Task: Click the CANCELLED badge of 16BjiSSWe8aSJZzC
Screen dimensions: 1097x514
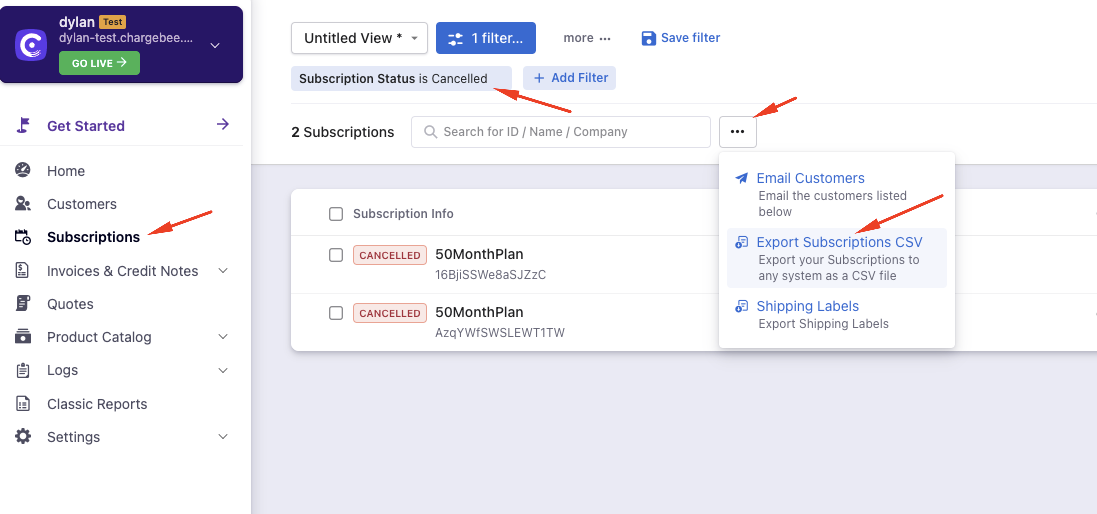Action: click(390, 255)
